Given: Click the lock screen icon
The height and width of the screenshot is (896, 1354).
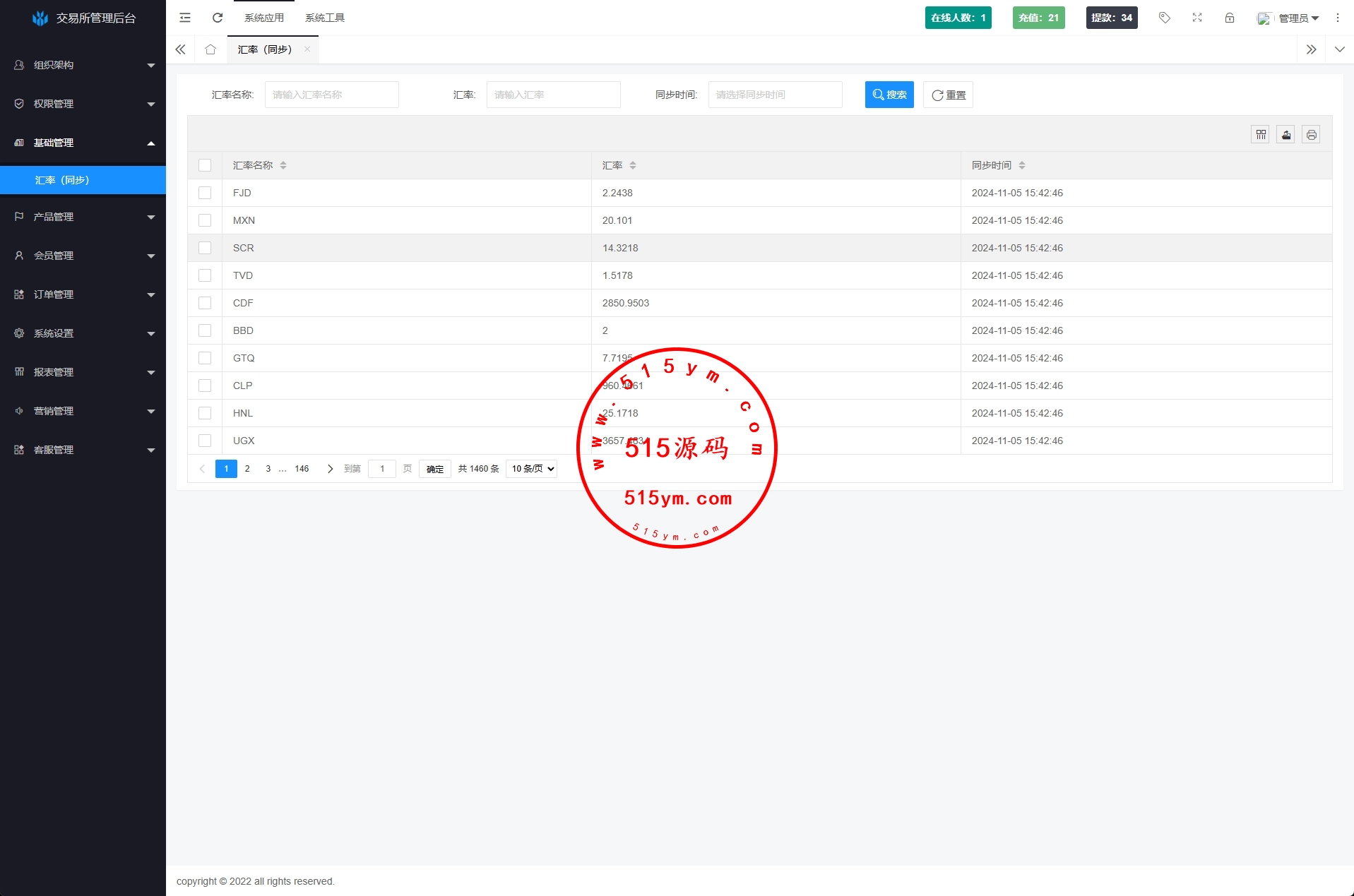Looking at the screenshot, I should tap(1230, 18).
